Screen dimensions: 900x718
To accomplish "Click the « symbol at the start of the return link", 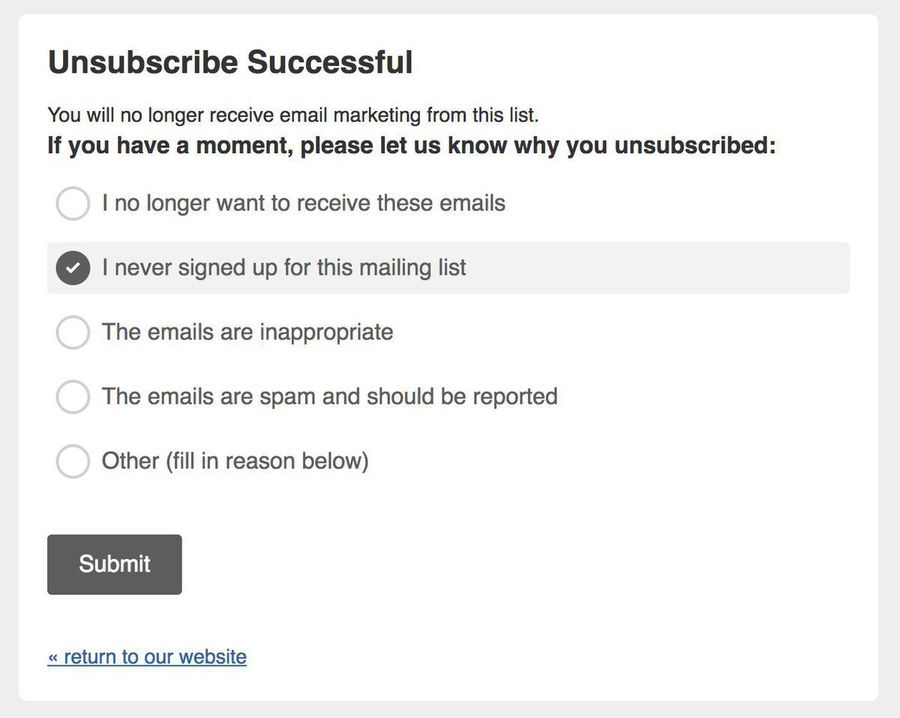I will tap(53, 657).
